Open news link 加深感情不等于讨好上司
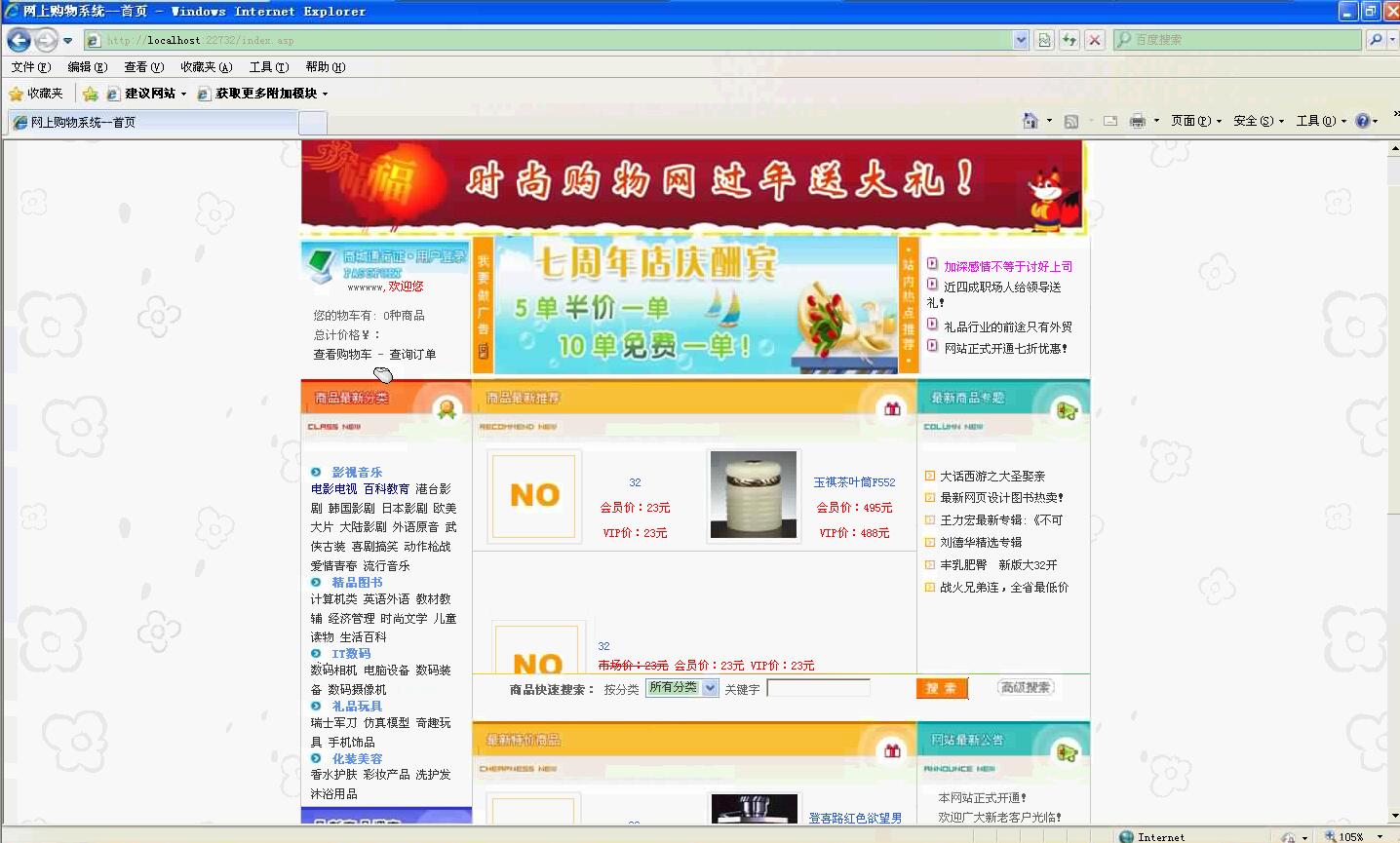This screenshot has width=1400, height=843. (1008, 266)
